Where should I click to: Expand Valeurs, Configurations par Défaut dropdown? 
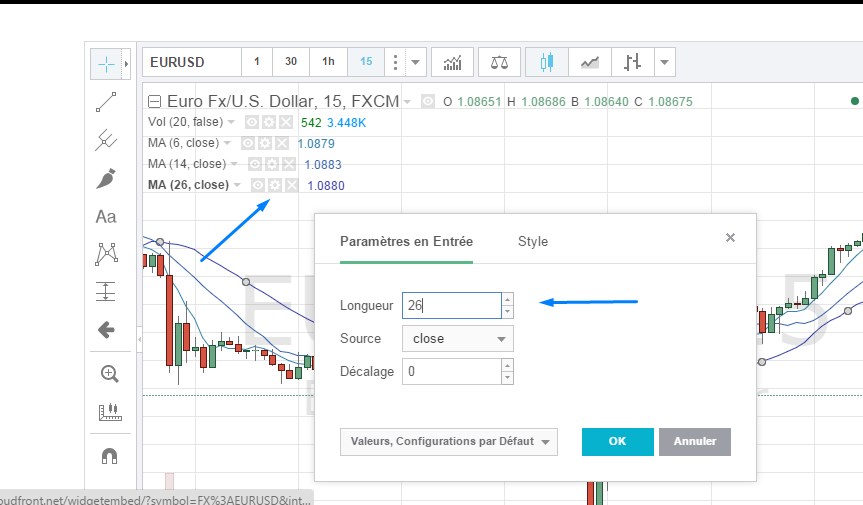click(x=448, y=442)
